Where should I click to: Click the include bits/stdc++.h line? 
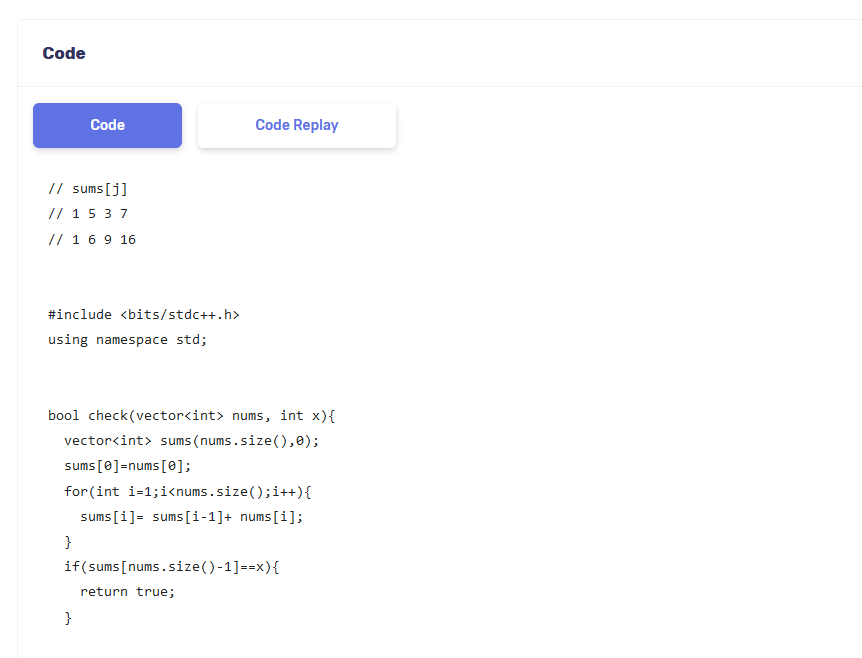(x=145, y=314)
